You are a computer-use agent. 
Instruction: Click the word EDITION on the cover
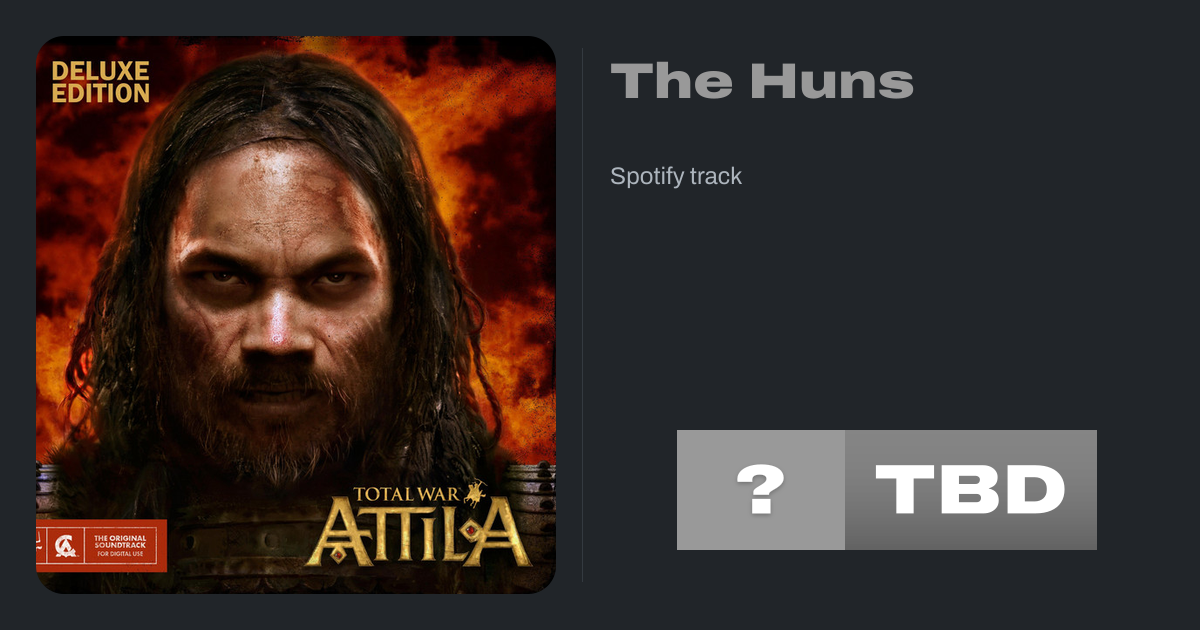100,94
